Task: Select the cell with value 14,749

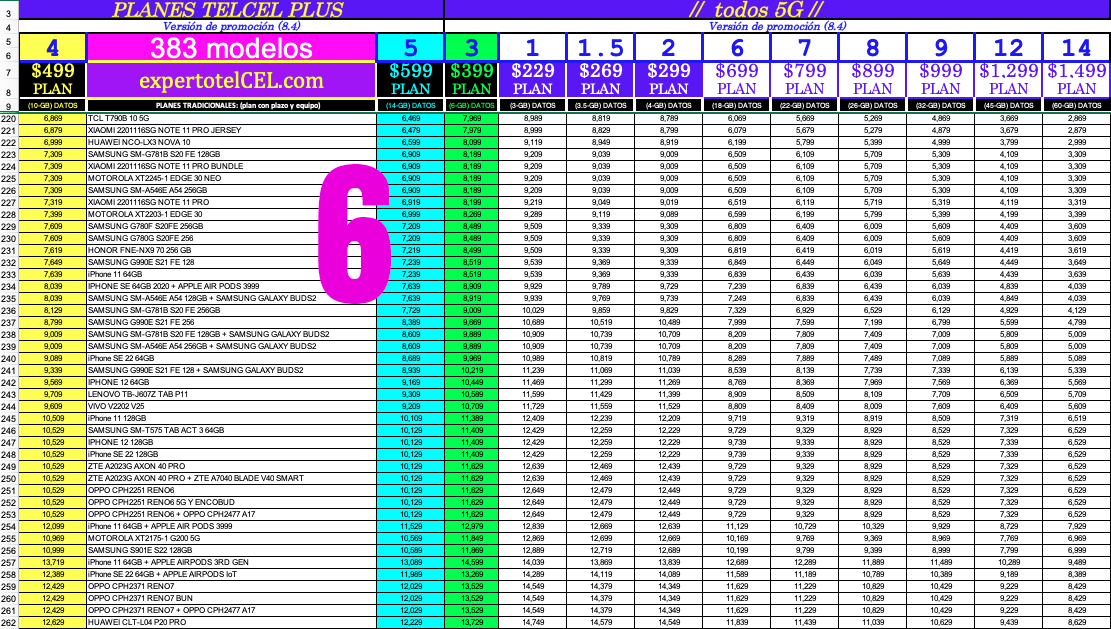Action: [x=532, y=623]
